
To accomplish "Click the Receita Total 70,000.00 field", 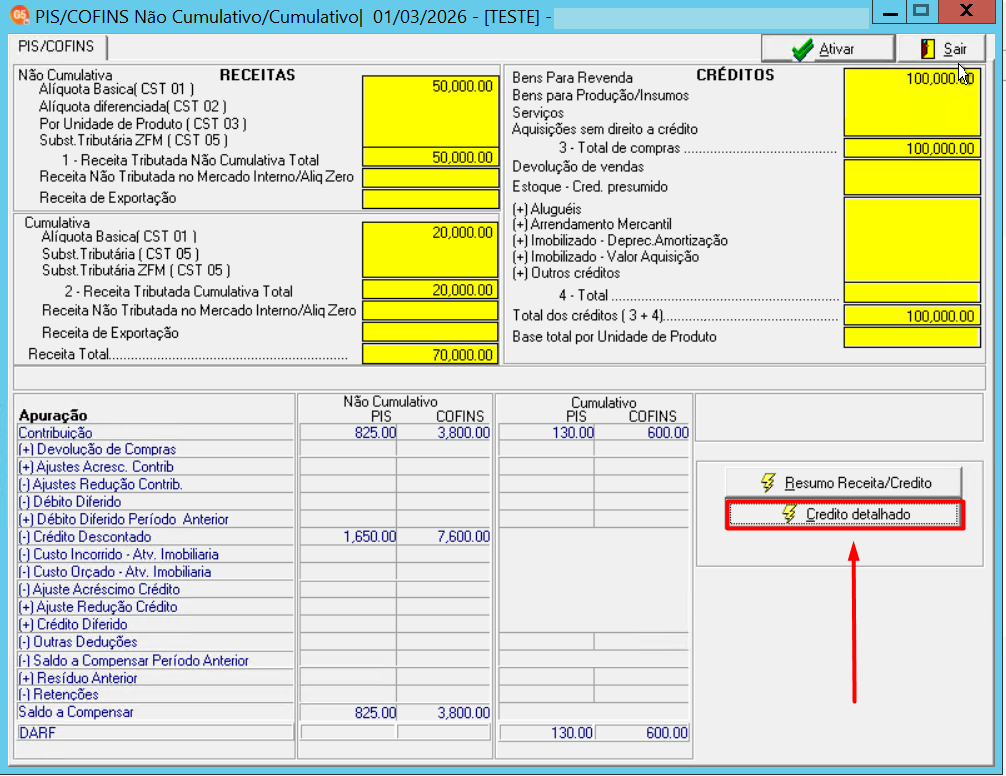I will point(431,354).
